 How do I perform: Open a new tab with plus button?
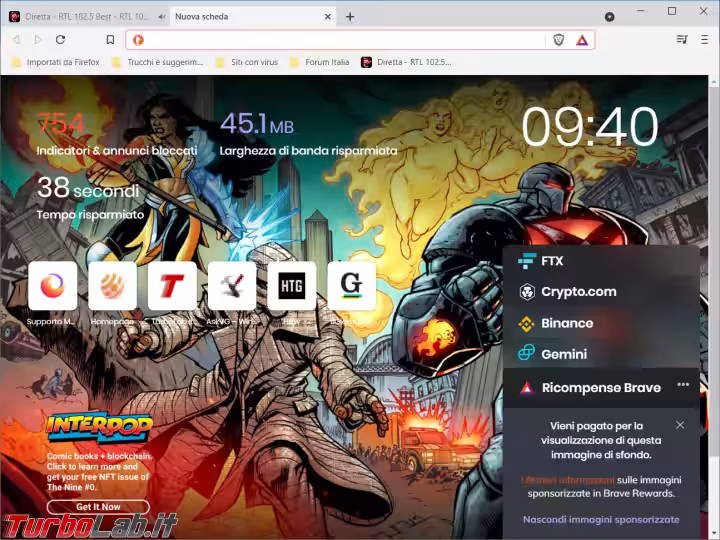pyautogui.click(x=350, y=17)
